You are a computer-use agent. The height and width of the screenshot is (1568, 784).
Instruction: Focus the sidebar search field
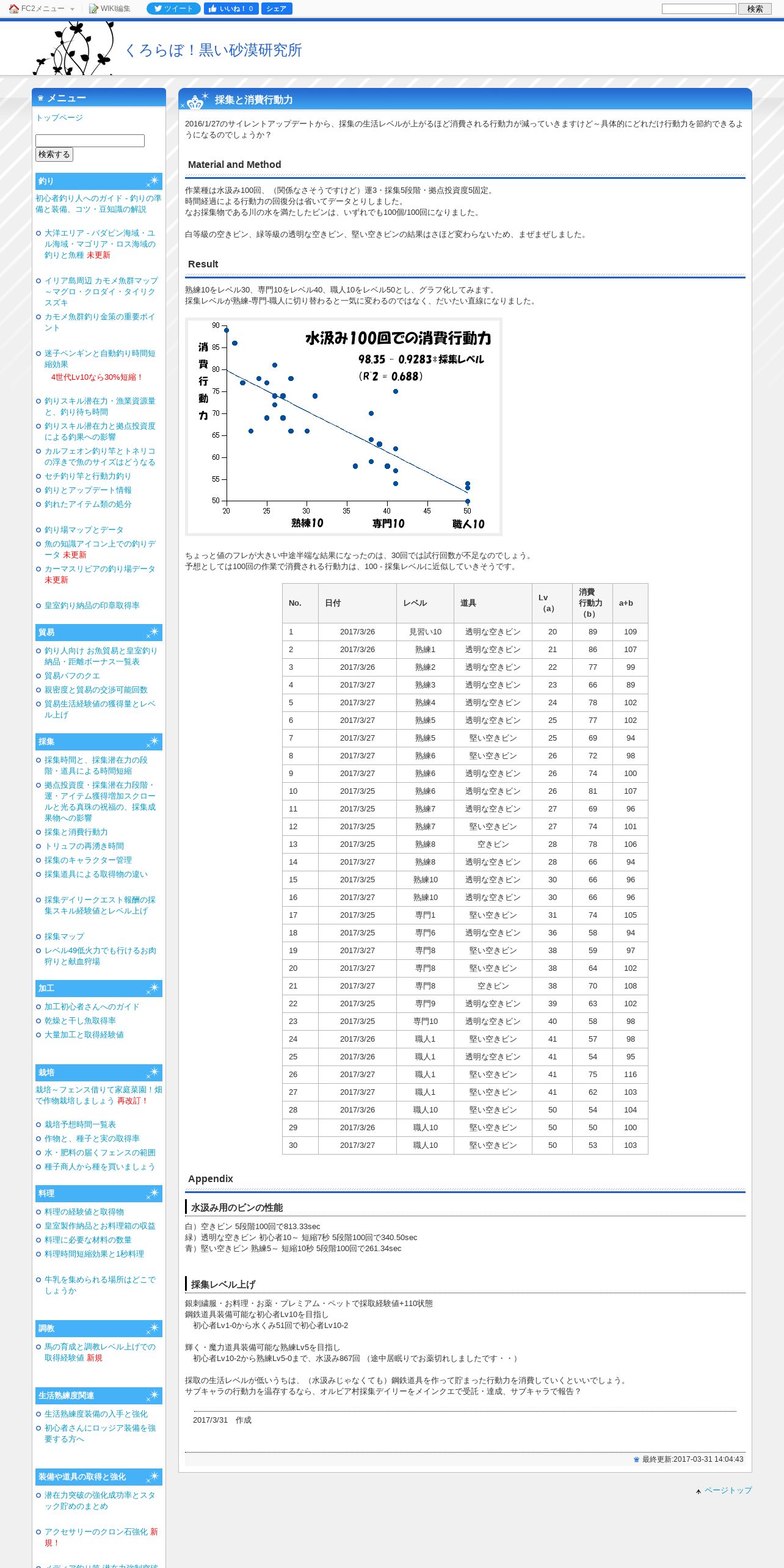click(90, 140)
